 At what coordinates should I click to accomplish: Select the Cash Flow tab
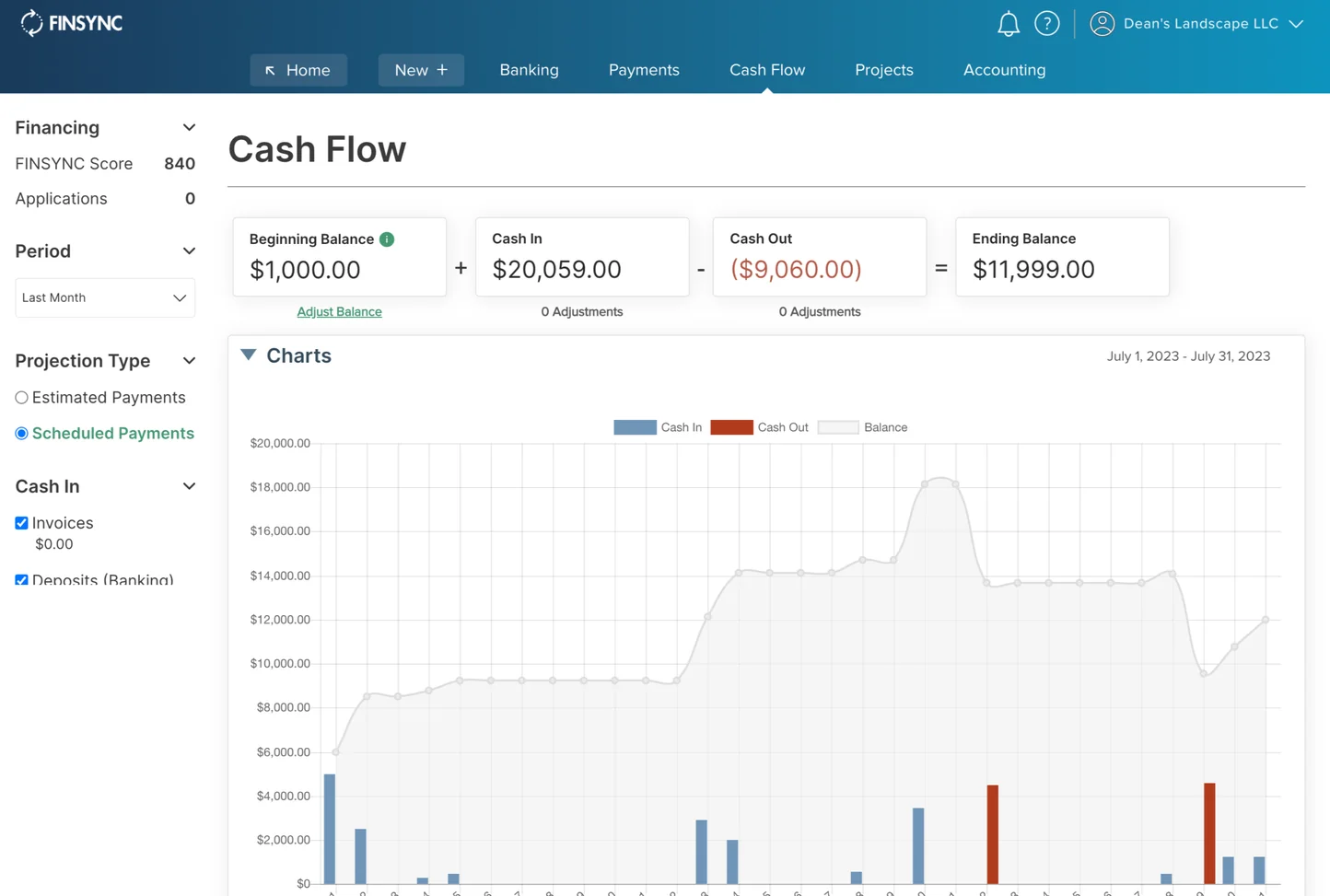click(x=767, y=70)
